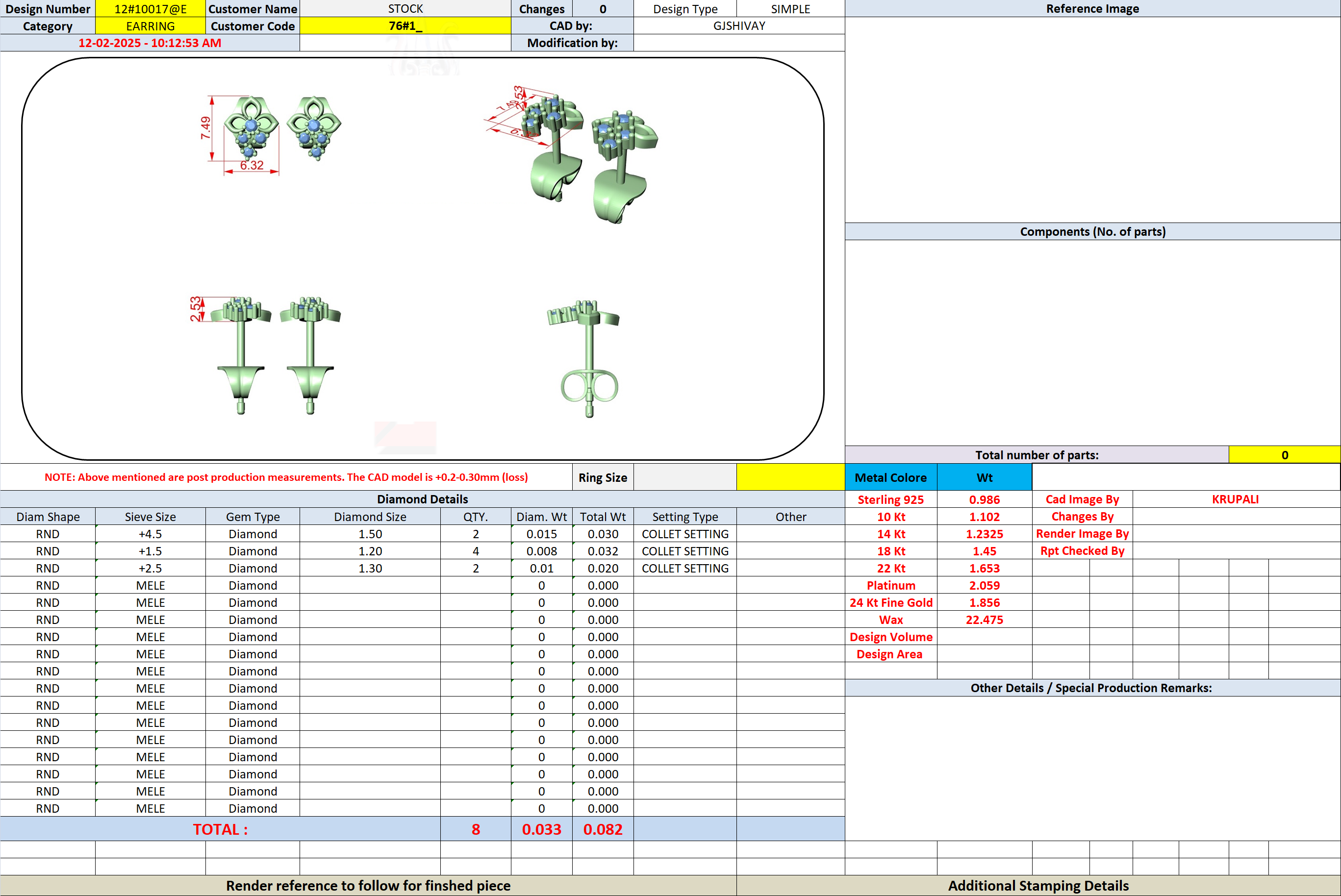Select the Diam. Wt value 0.015

click(541, 534)
